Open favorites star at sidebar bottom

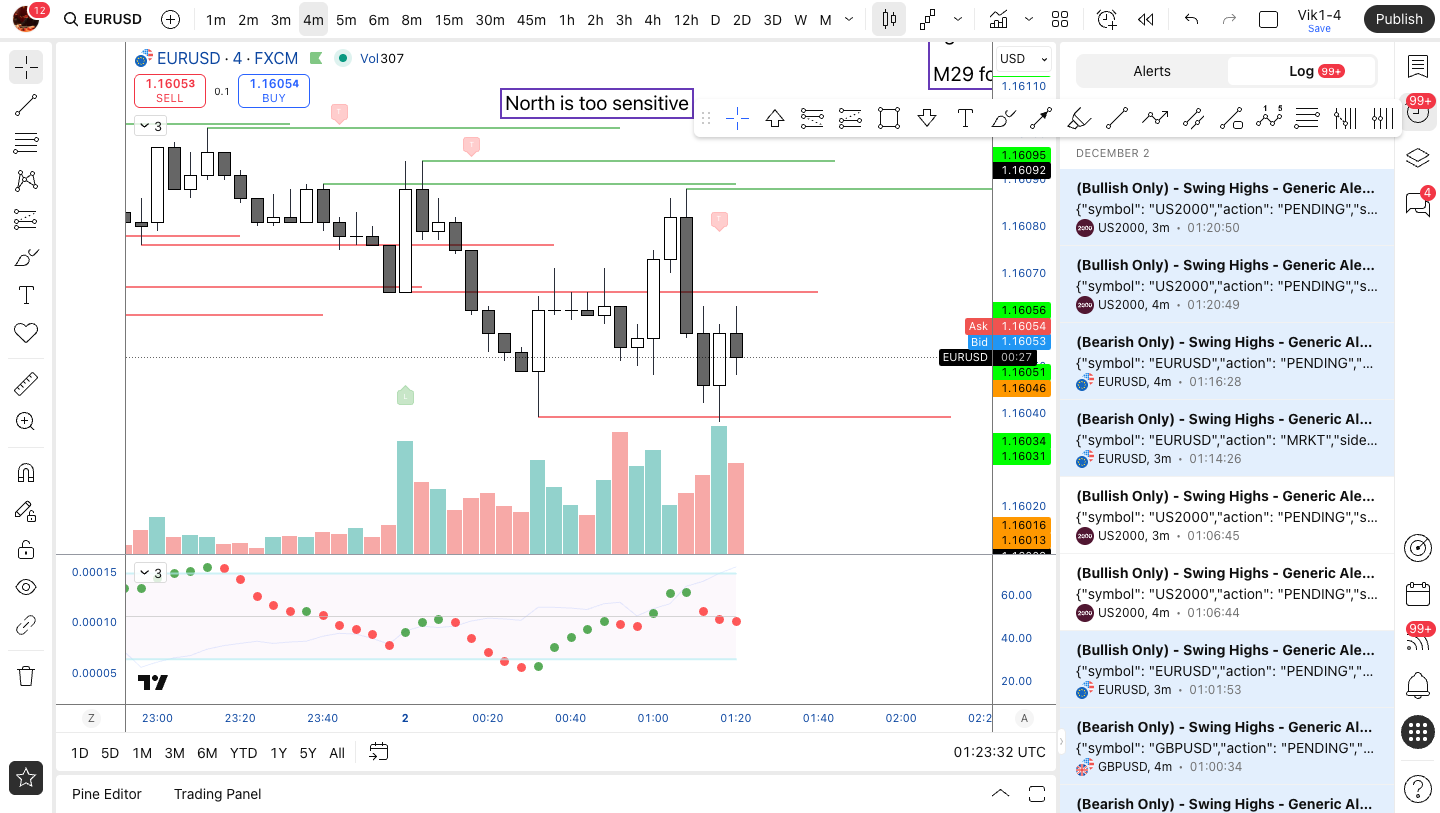[x=26, y=777]
